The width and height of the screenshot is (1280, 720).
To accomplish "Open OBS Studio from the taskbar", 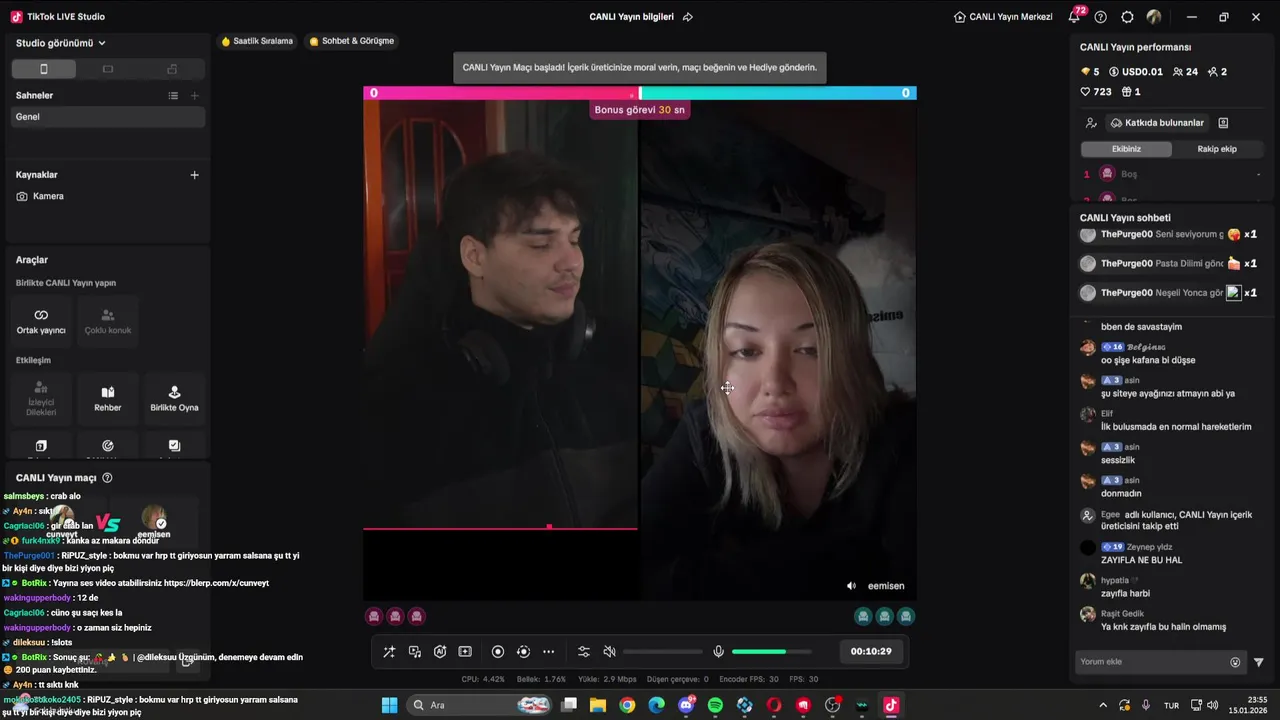I will pyautogui.click(x=833, y=705).
